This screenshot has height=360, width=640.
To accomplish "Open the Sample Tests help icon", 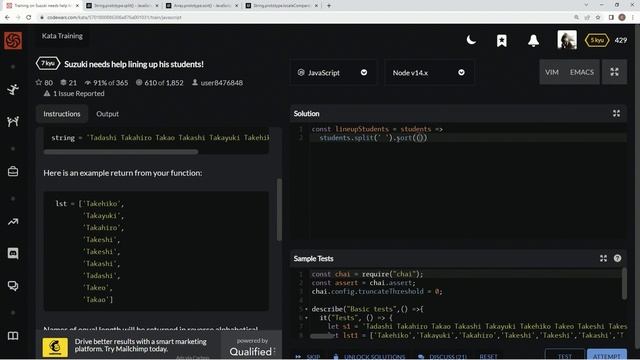I will [x=617, y=258].
